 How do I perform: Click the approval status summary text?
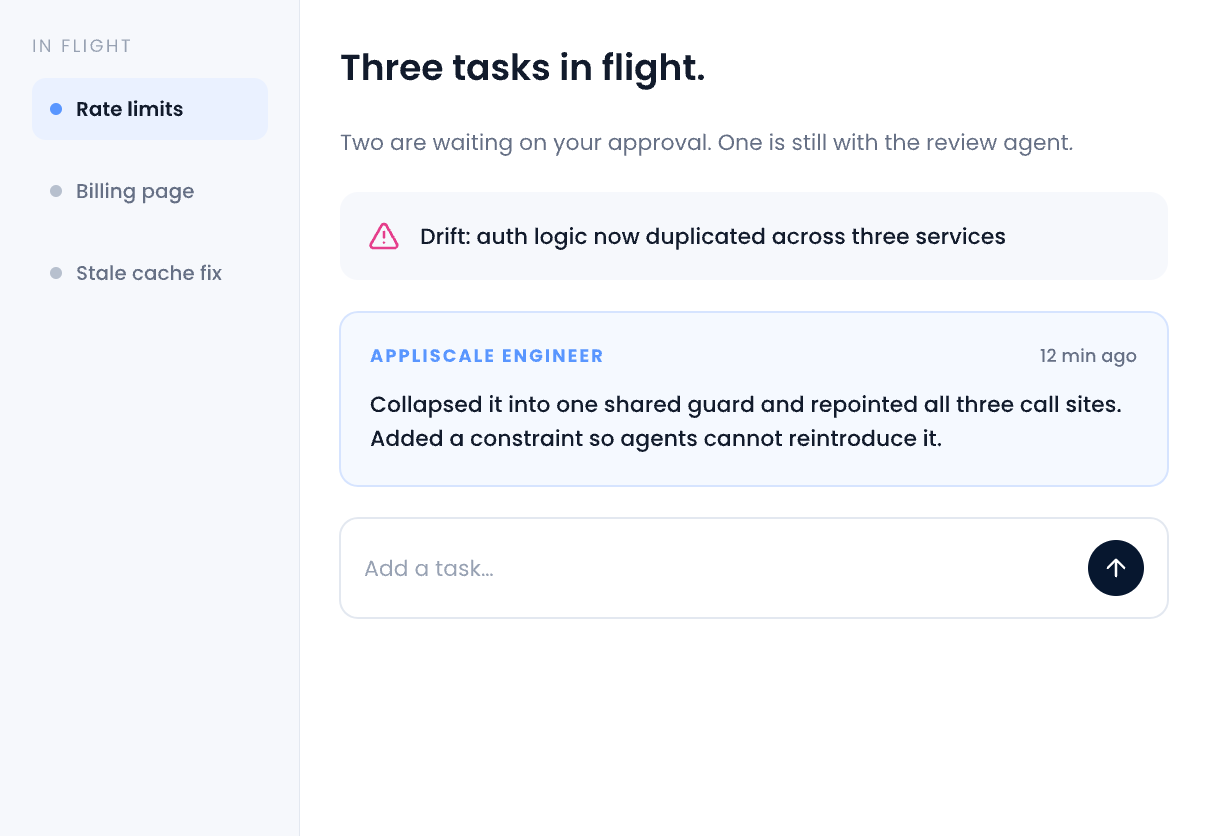point(706,142)
